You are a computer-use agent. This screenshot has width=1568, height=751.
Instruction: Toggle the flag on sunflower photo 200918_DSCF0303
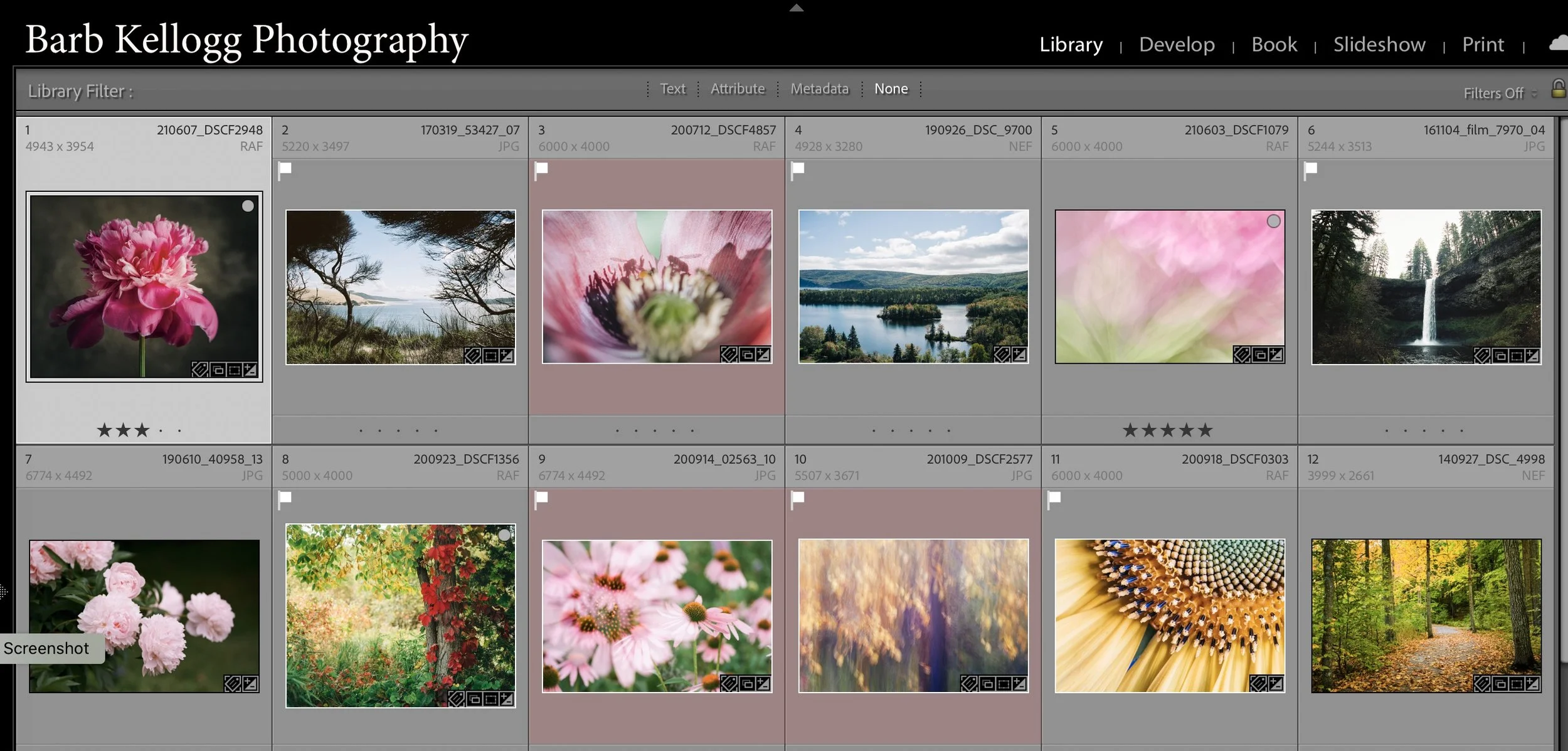pos(1054,499)
